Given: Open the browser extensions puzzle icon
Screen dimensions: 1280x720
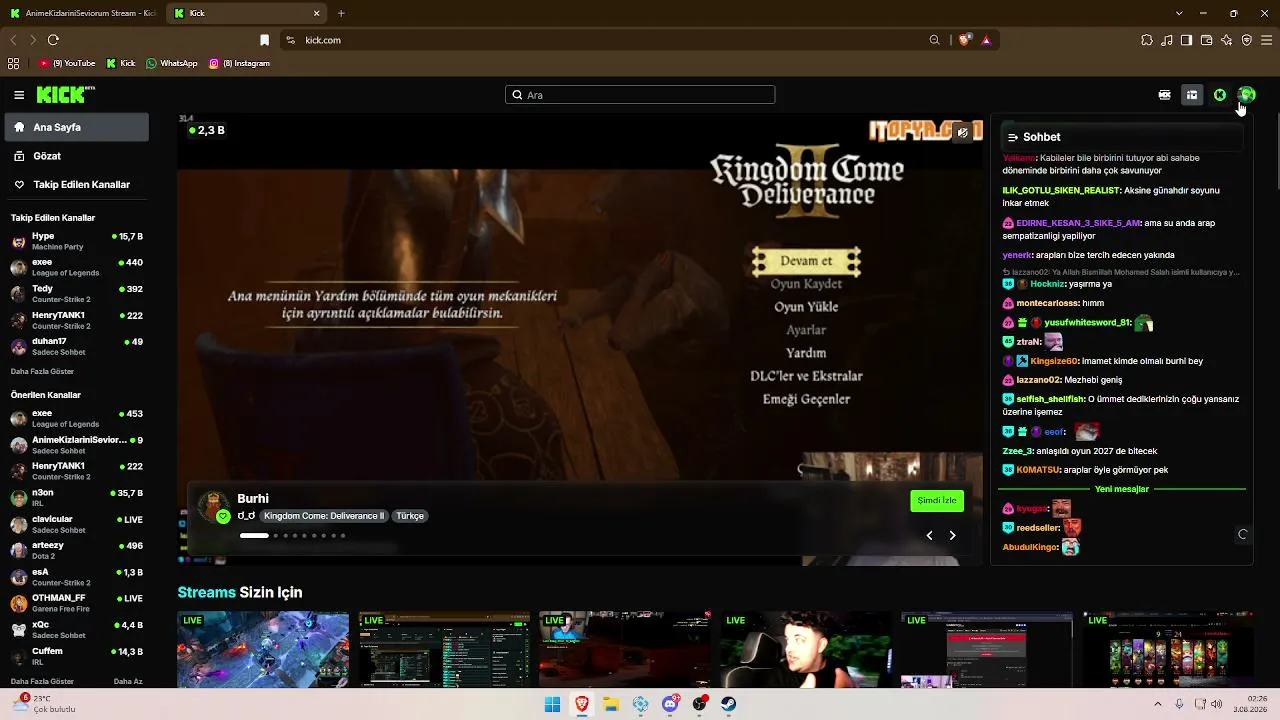Looking at the screenshot, I should click(x=1147, y=40).
